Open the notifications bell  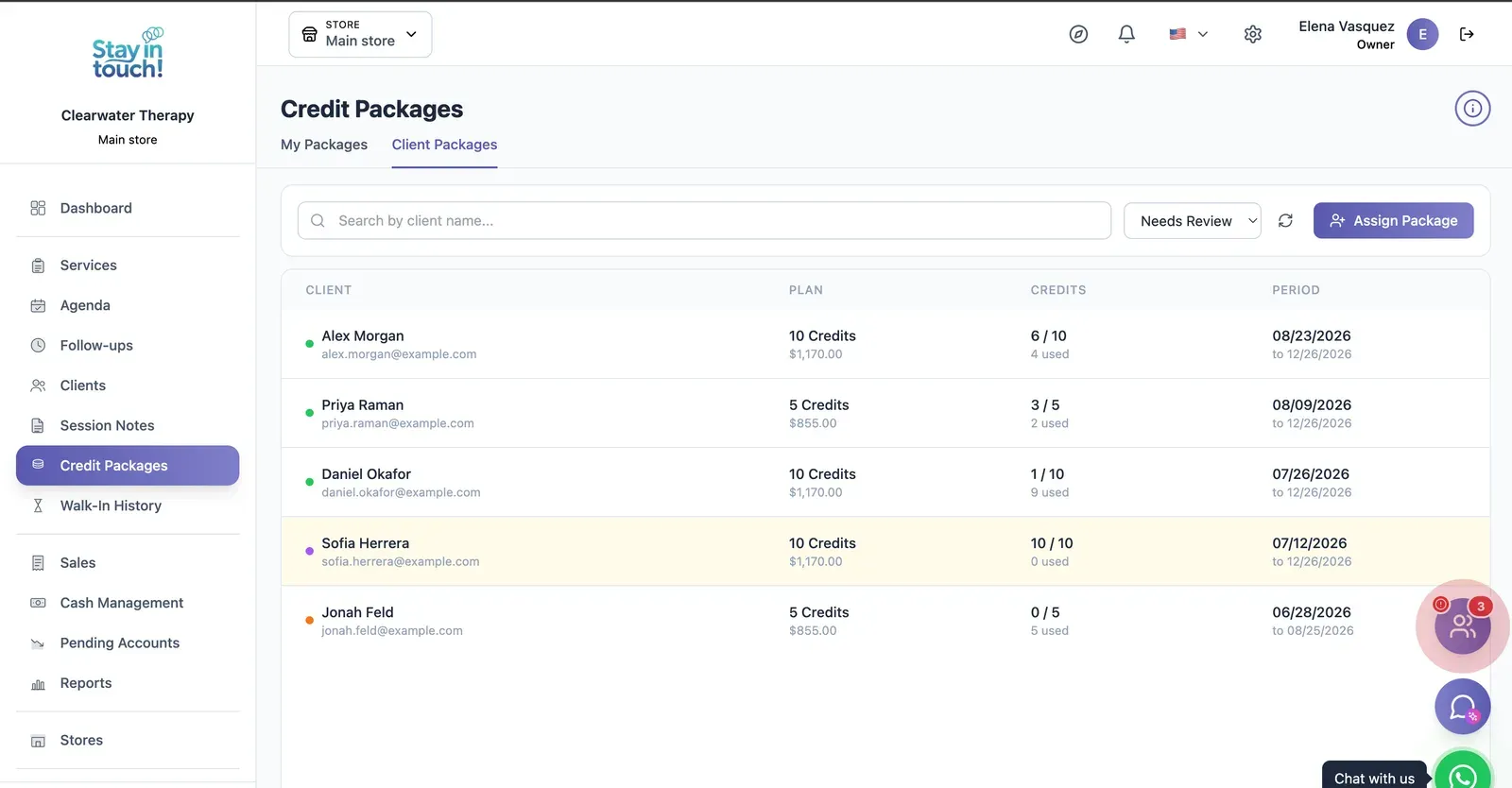(x=1126, y=34)
